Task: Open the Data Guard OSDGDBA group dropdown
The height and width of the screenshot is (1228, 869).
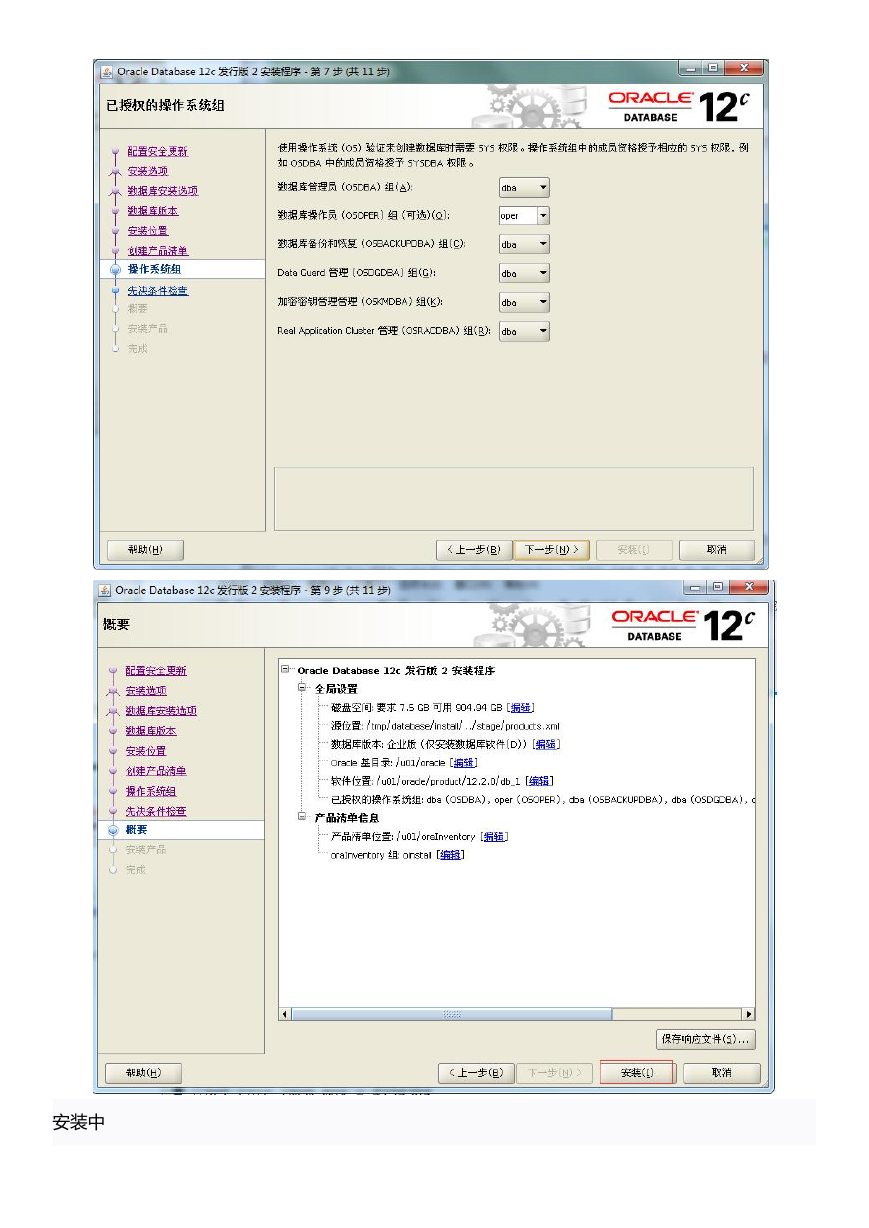Action: tap(525, 273)
